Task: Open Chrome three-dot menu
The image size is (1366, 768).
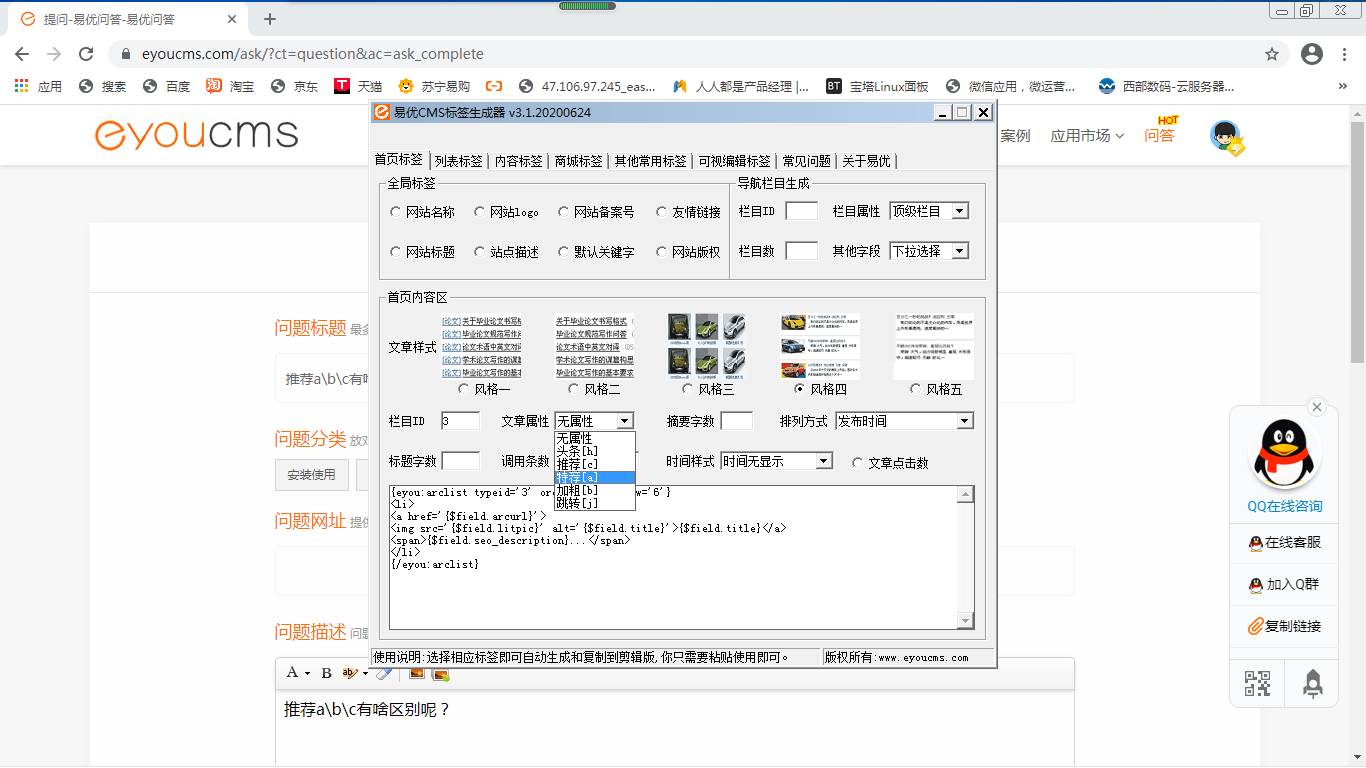Action: tap(1345, 54)
